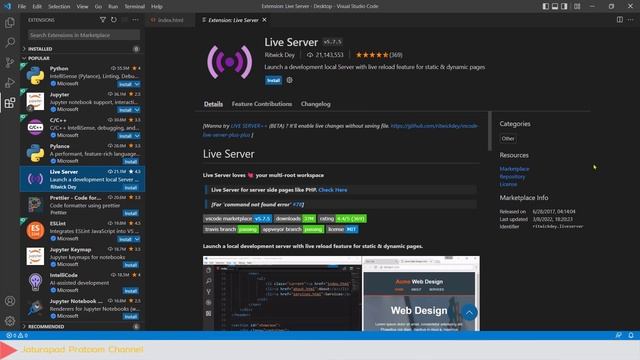Open the Accounts menu icon
640x360 pixels.
tap(10, 301)
